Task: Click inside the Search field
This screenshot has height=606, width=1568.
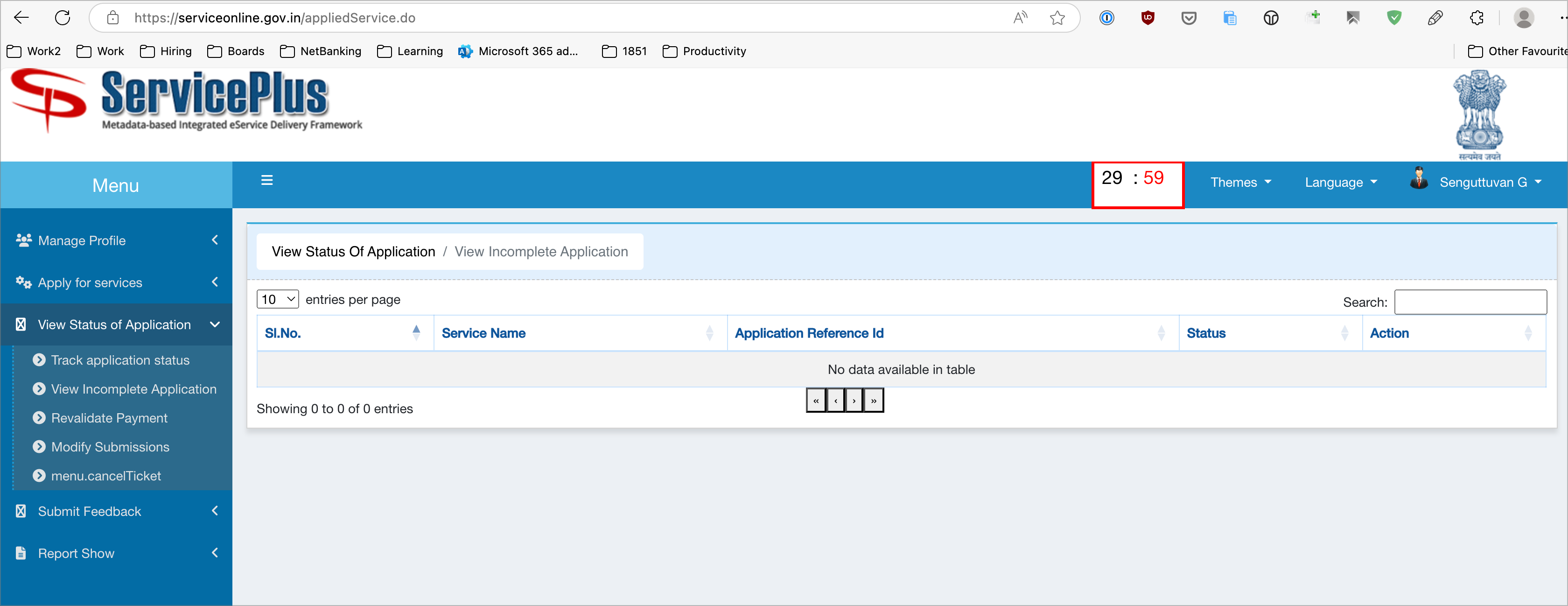Action: [1470, 302]
